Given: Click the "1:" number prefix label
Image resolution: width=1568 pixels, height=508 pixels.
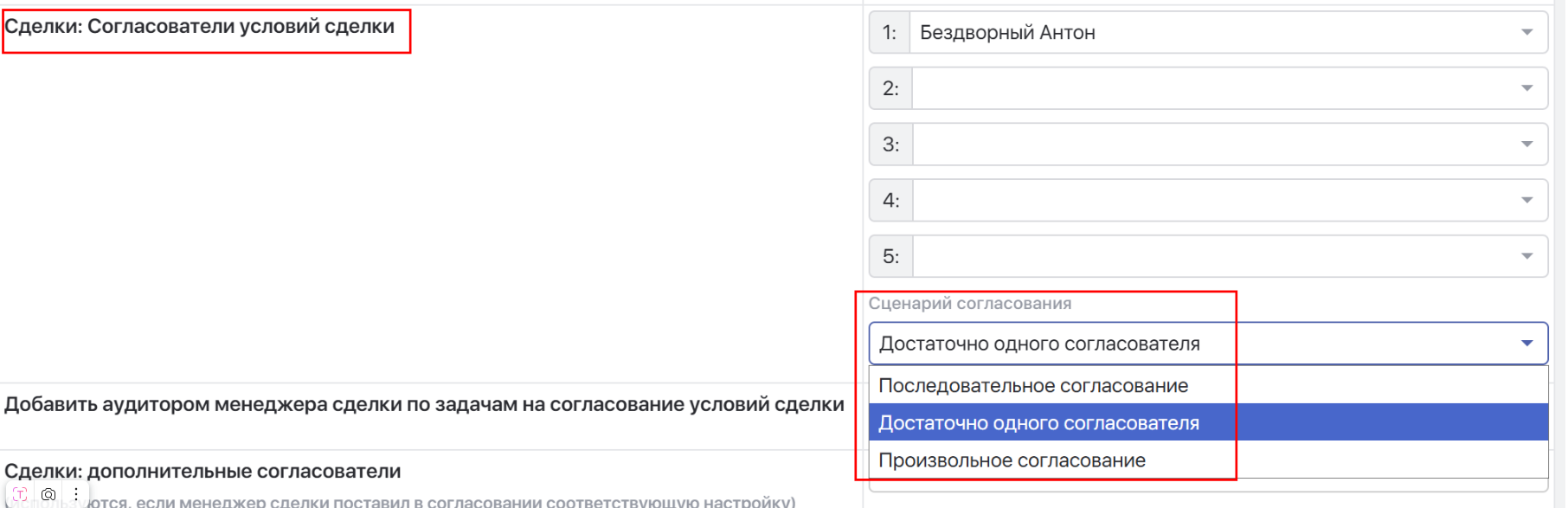Looking at the screenshot, I should pyautogui.click(x=890, y=33).
